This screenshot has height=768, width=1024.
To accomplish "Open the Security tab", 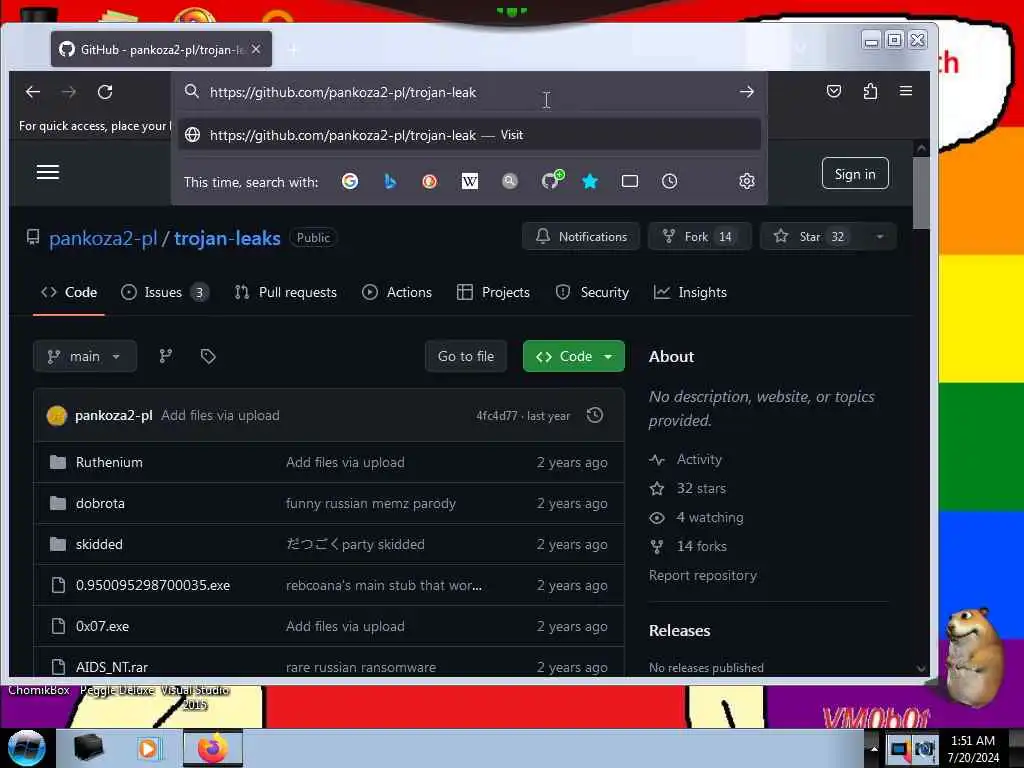I will pyautogui.click(x=592, y=292).
